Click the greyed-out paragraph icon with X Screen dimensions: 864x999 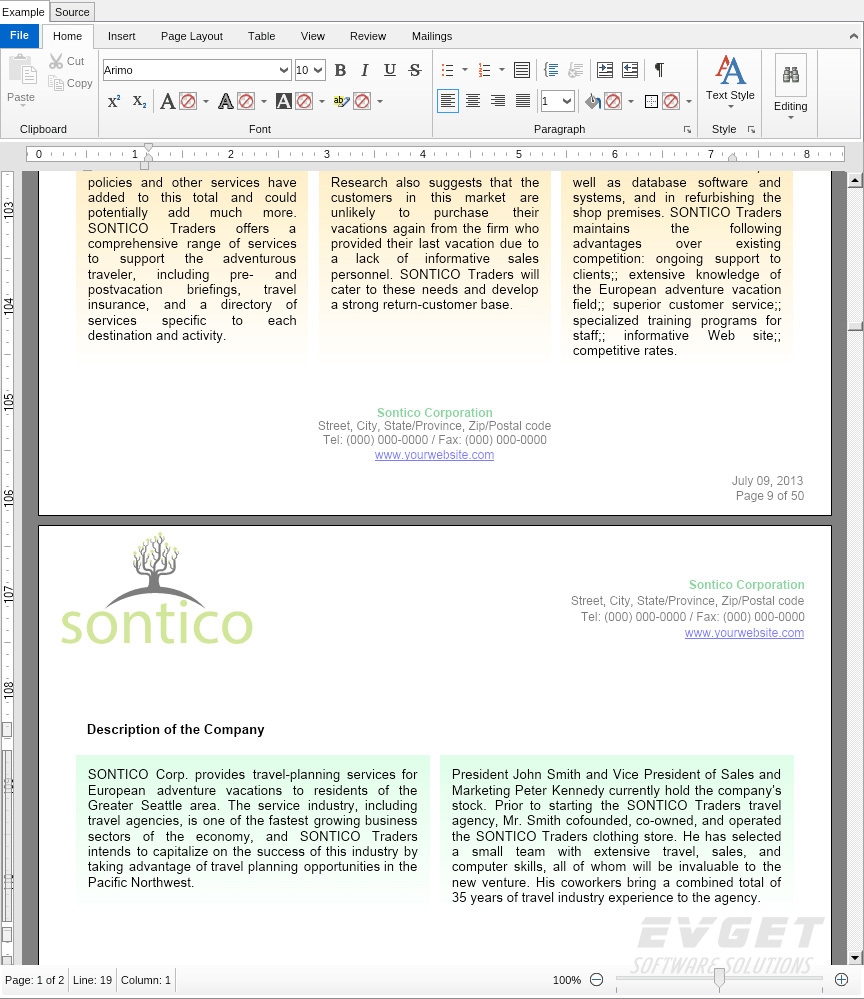pyautogui.click(x=575, y=70)
